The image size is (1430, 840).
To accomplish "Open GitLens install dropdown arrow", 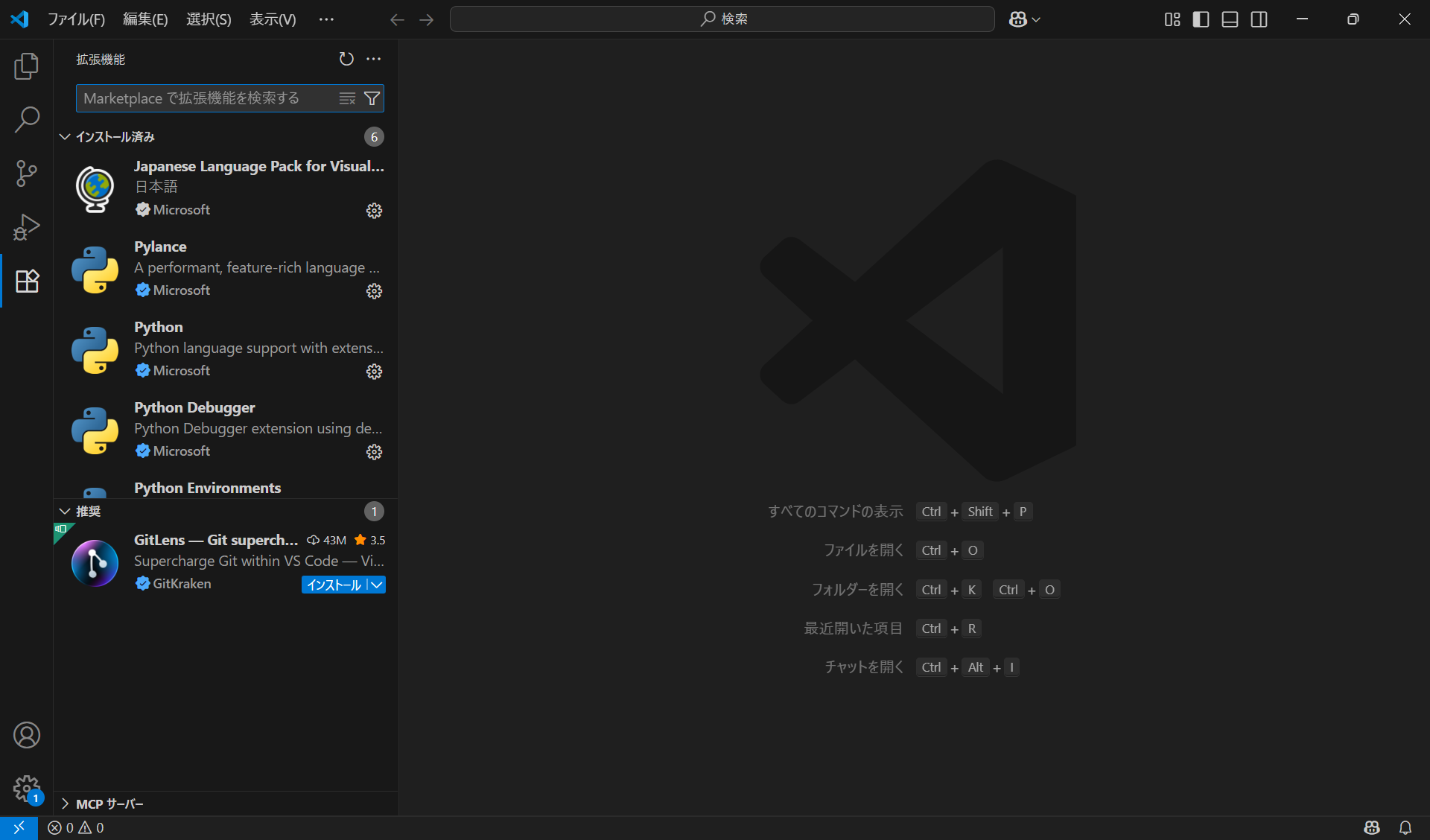I will [x=378, y=585].
